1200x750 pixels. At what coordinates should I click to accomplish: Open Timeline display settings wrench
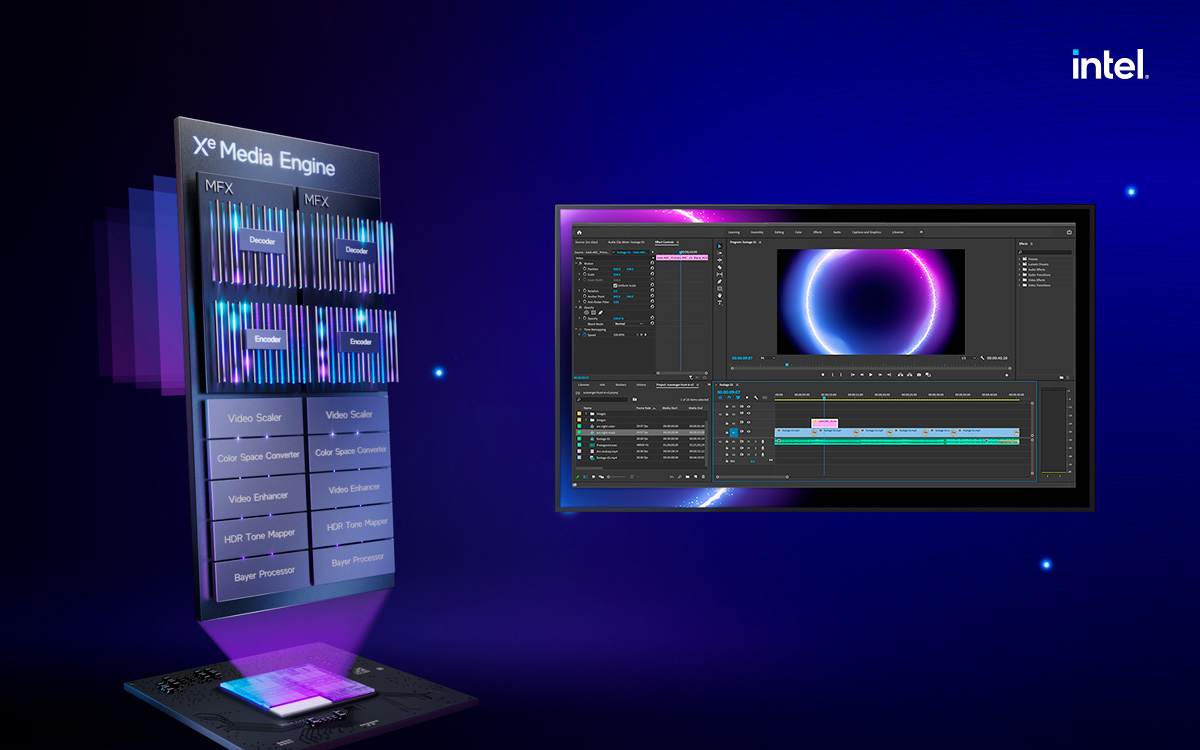point(756,397)
